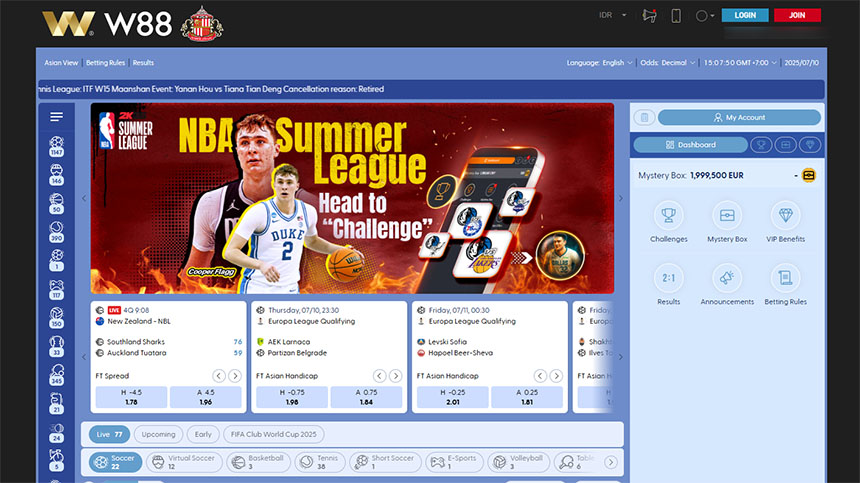Image resolution: width=860 pixels, height=483 pixels.
Task: Select the Early tab
Action: pyautogui.click(x=203, y=434)
